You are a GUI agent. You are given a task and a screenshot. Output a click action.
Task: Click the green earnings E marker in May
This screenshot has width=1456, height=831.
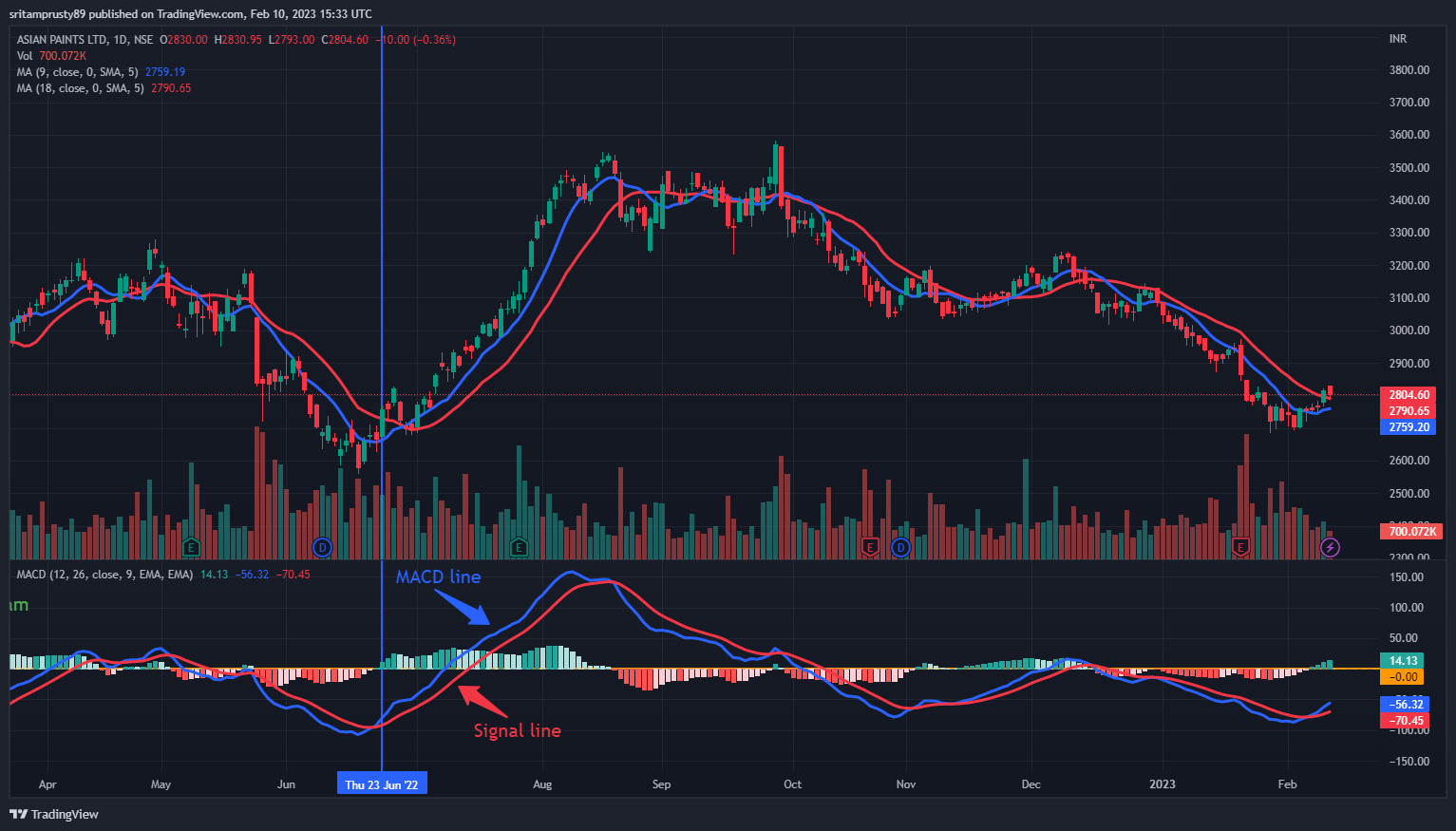[x=191, y=547]
